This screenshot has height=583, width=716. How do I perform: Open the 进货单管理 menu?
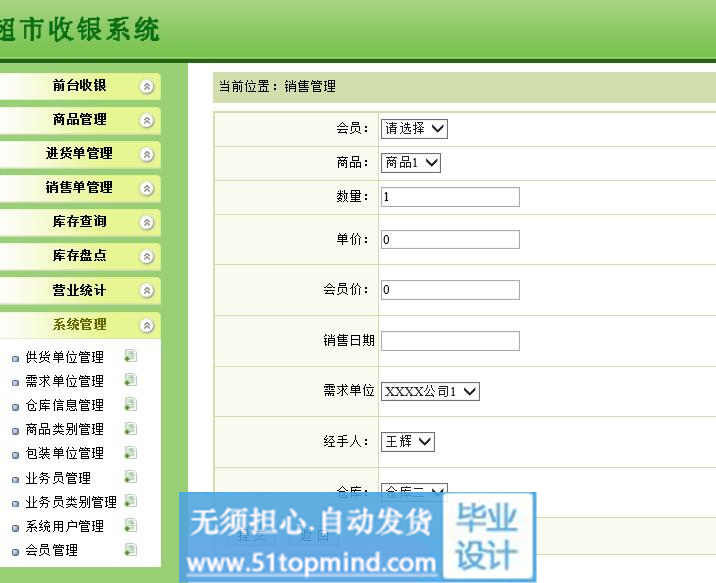click(x=79, y=153)
